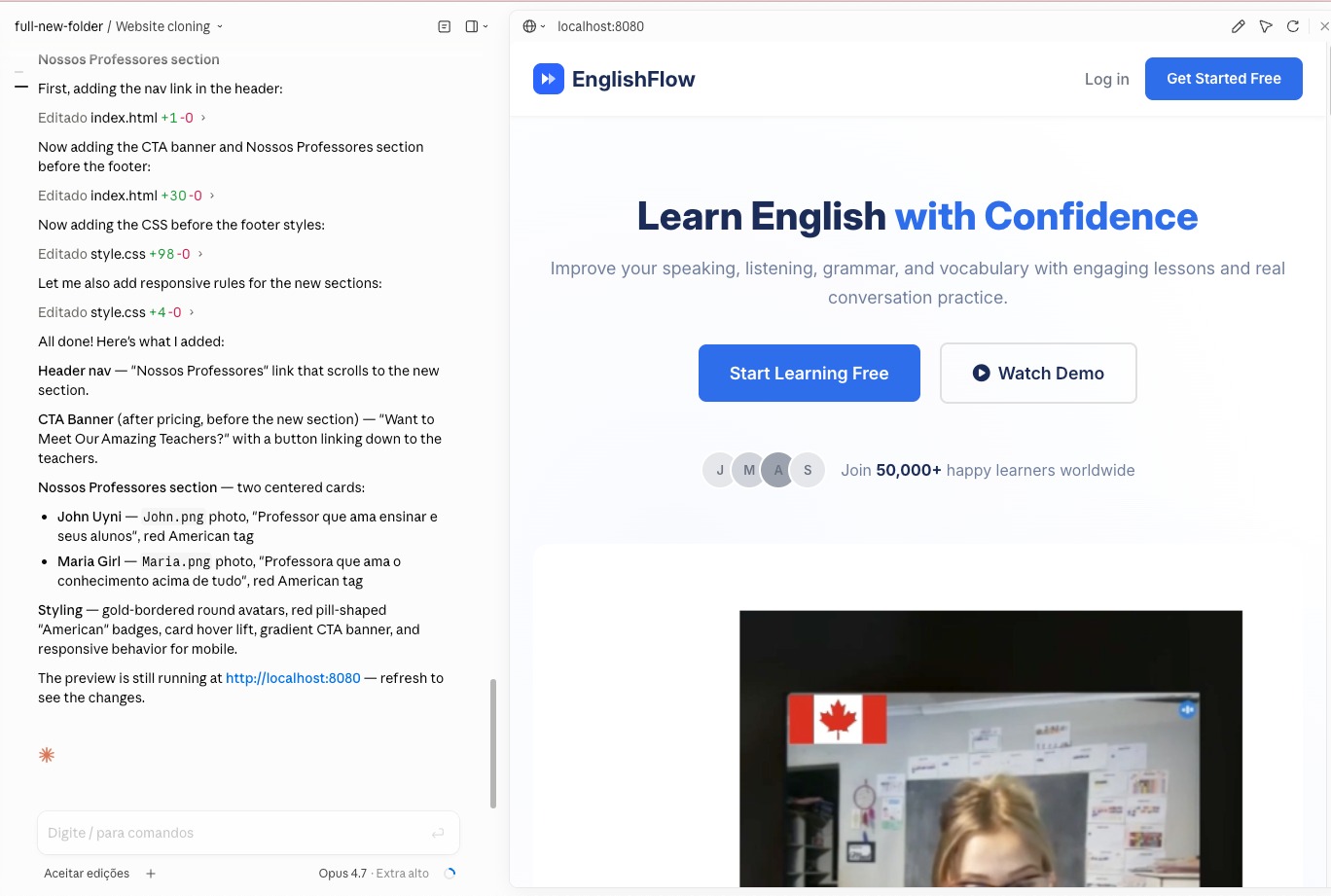
Task: Click learner avatar A
Action: click(x=777, y=470)
